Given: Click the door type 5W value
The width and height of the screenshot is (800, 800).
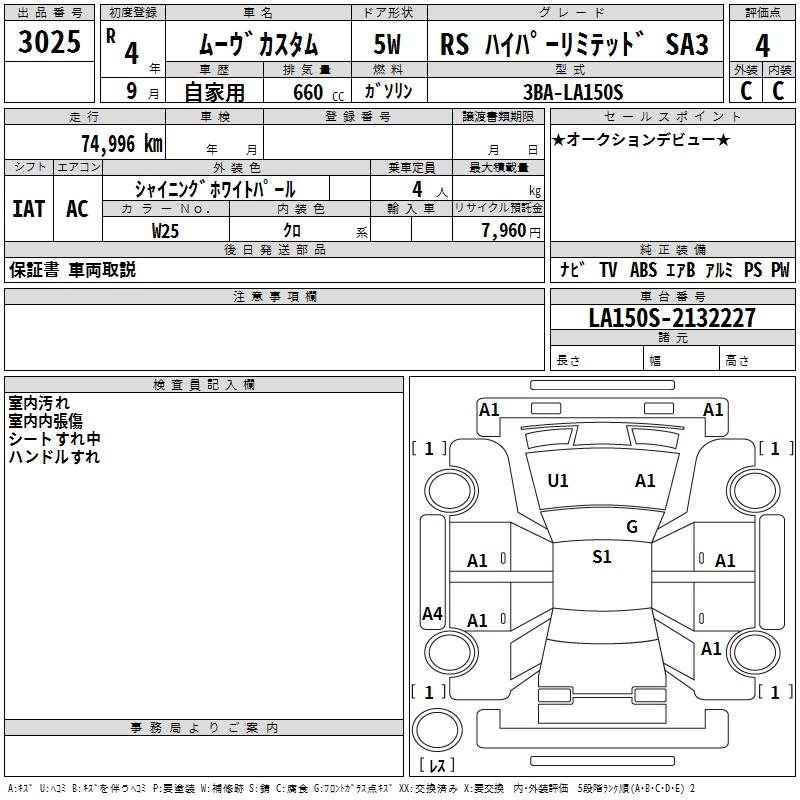Looking at the screenshot, I should pos(388,44).
